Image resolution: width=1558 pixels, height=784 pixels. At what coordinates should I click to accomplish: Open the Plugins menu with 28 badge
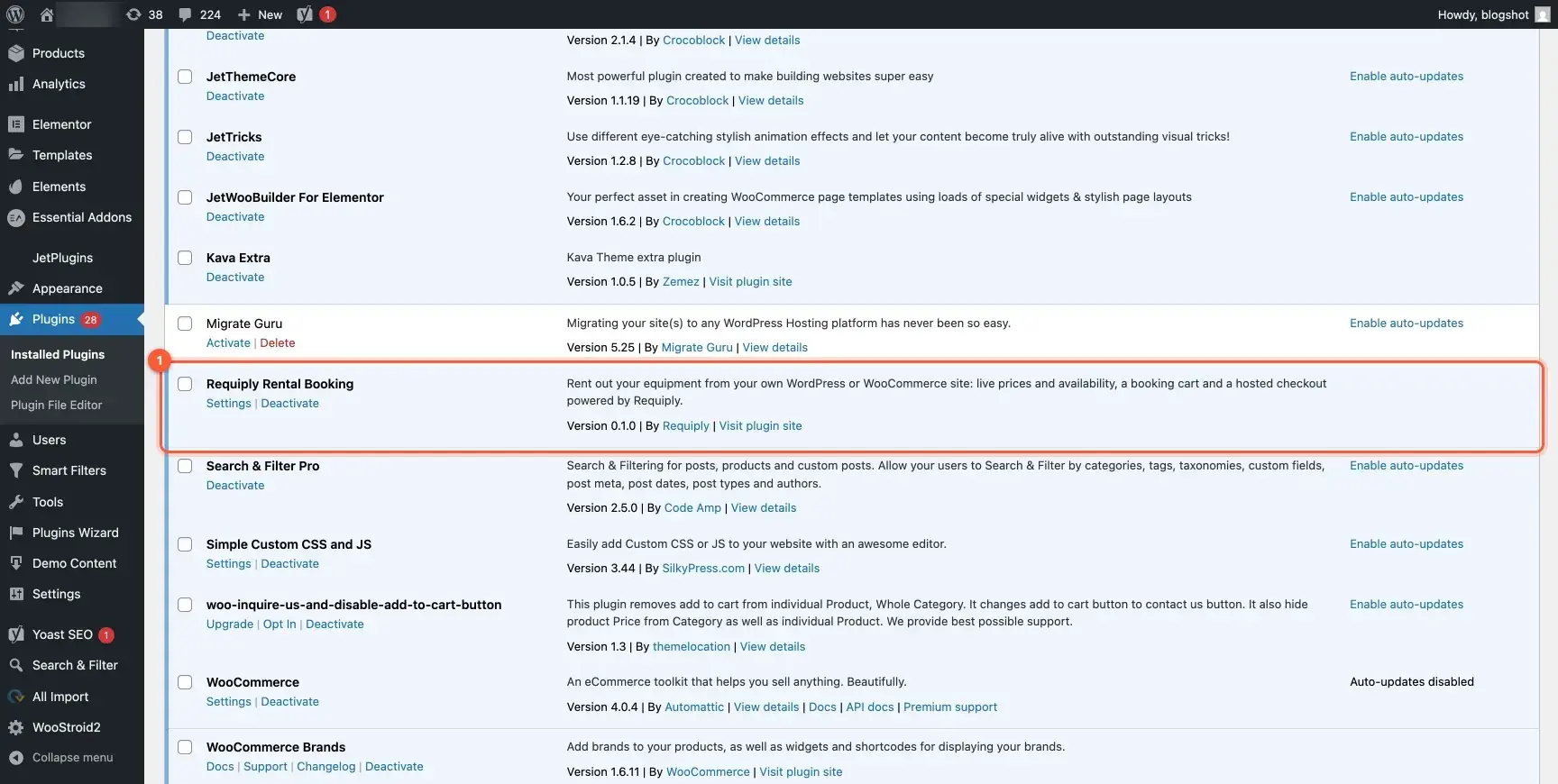coord(72,319)
